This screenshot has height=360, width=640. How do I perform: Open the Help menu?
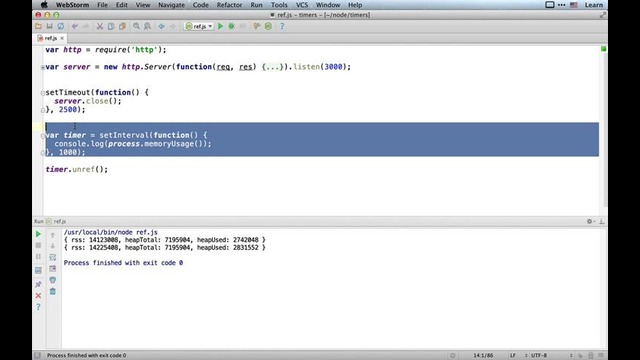coord(355,5)
